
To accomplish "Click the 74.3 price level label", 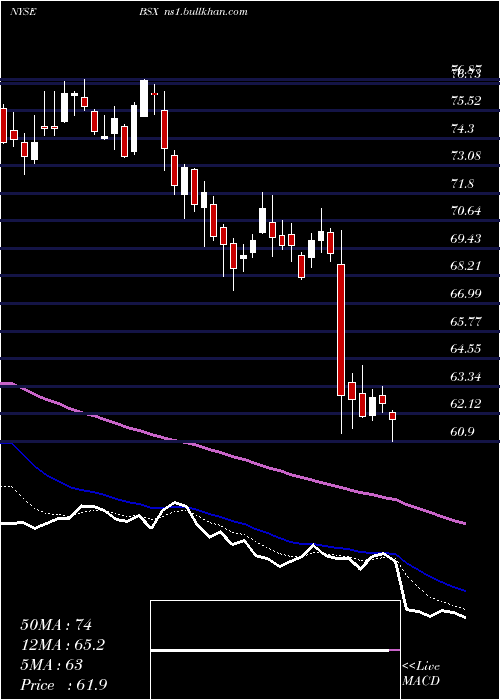I will pyautogui.click(x=462, y=129).
